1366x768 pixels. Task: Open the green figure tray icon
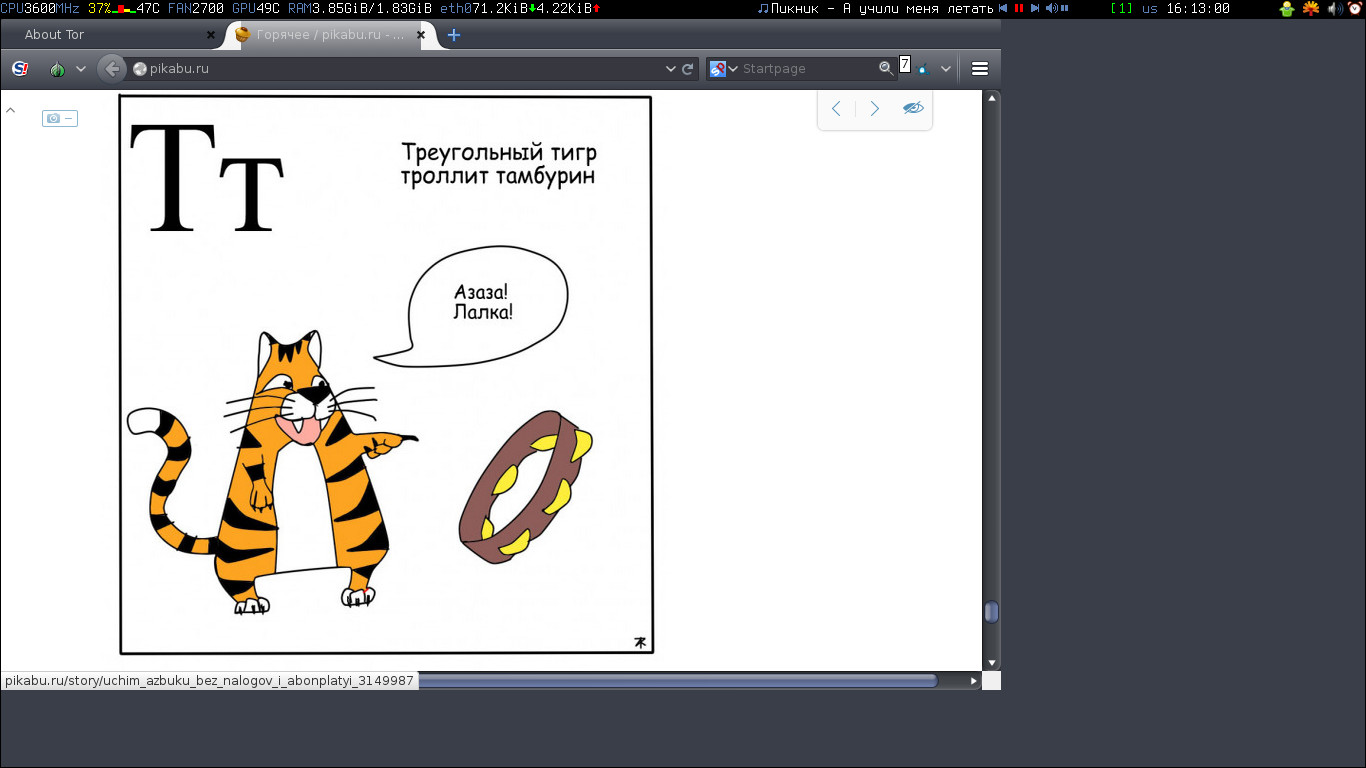click(1287, 8)
